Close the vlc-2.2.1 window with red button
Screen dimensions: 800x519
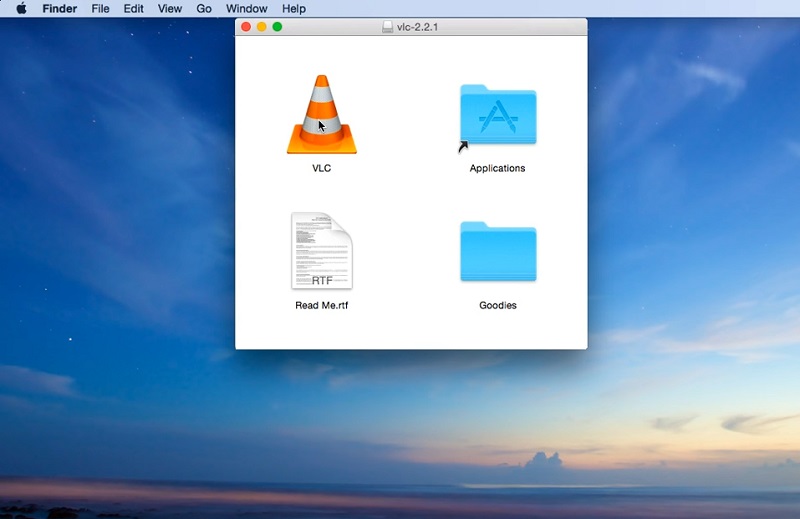[x=246, y=27]
